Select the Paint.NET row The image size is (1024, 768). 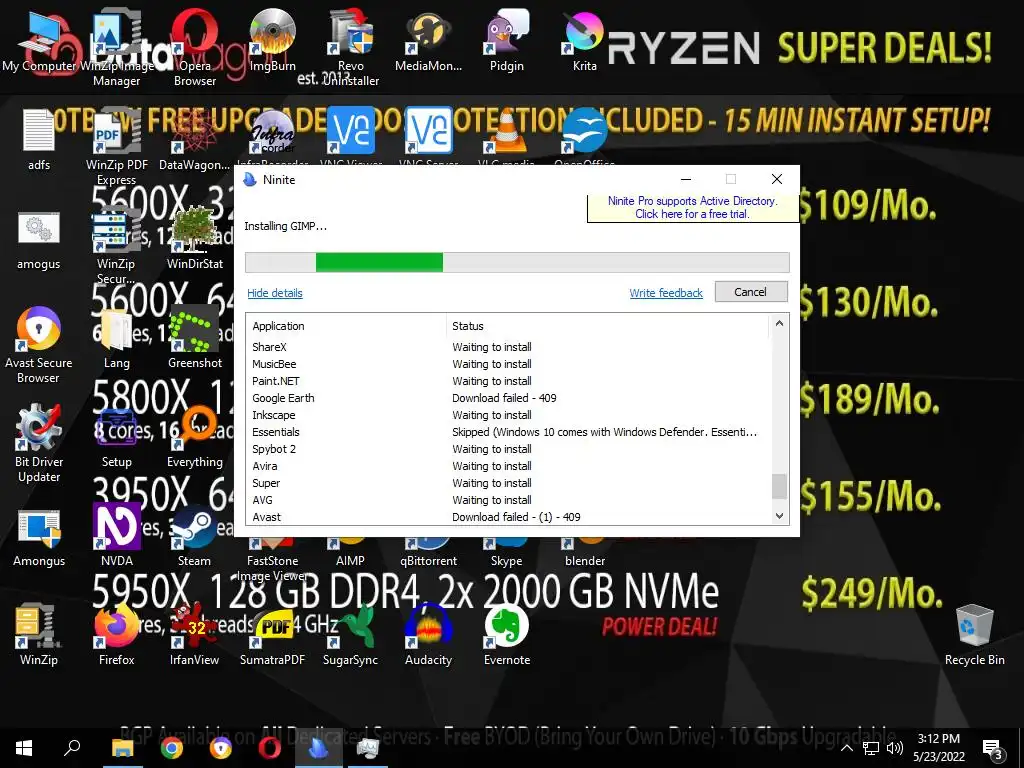(509, 381)
